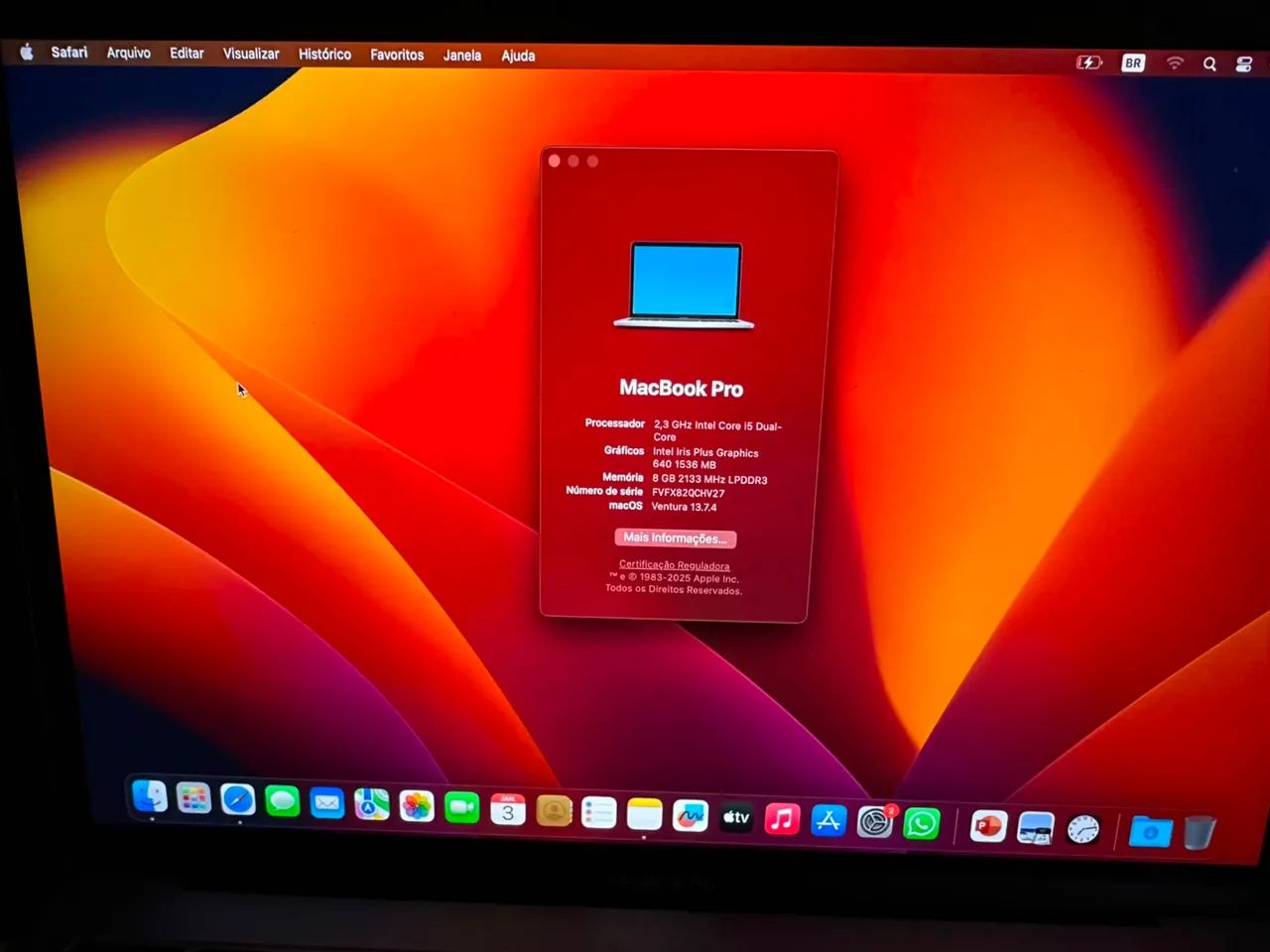This screenshot has height=952, width=1270.
Task: Click the battery charging status icon
Action: 1089,62
